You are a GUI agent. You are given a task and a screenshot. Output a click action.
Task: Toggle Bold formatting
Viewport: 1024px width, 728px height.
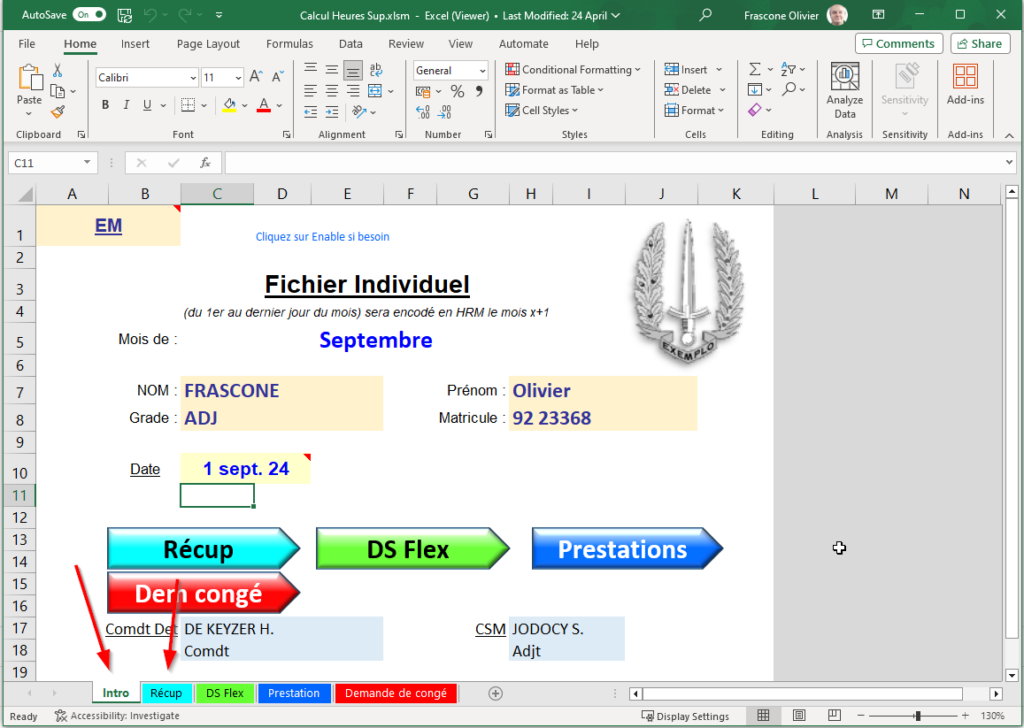[x=106, y=105]
